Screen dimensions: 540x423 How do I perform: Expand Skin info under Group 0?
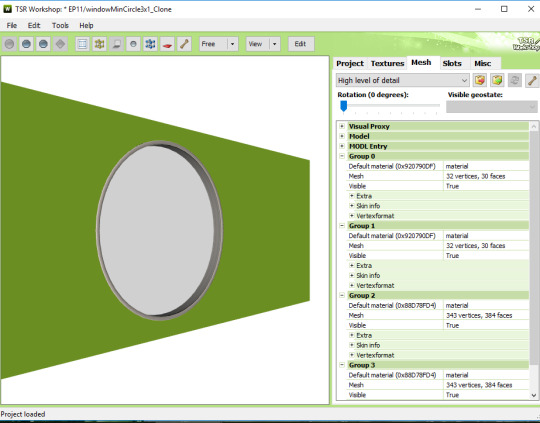[x=352, y=206]
